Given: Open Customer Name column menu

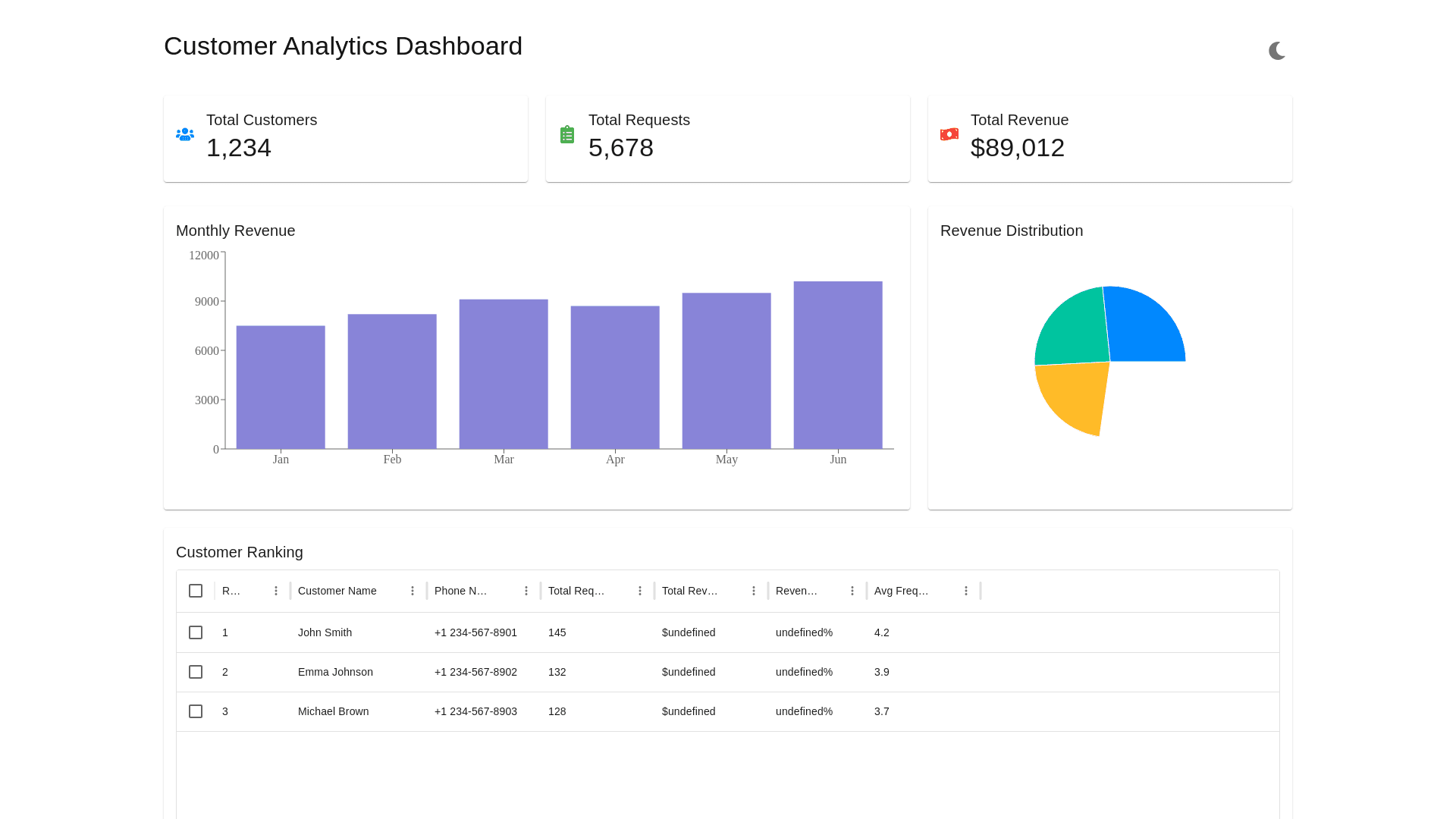Looking at the screenshot, I should (x=413, y=591).
